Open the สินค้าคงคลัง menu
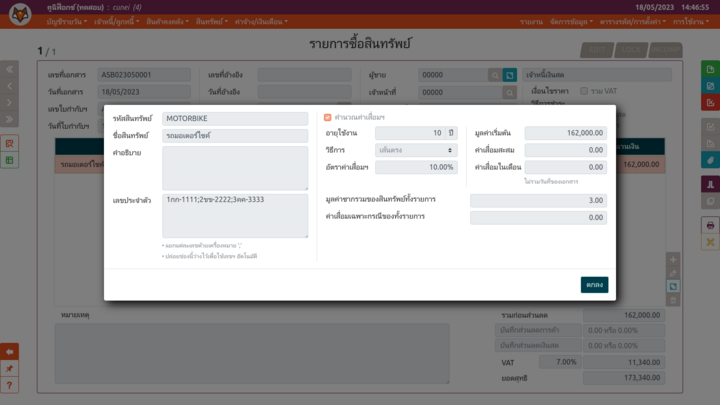720x405 pixels. 168,22
